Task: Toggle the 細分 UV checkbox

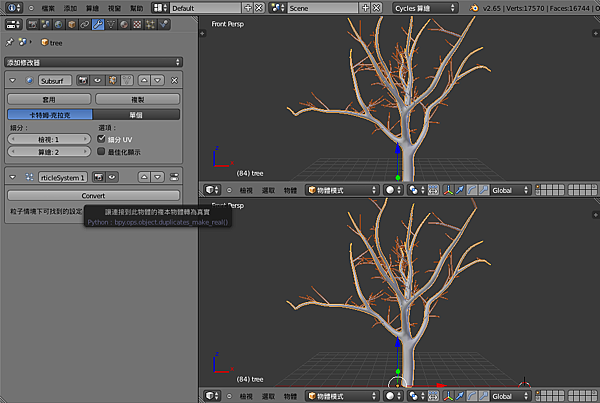Action: [100, 139]
